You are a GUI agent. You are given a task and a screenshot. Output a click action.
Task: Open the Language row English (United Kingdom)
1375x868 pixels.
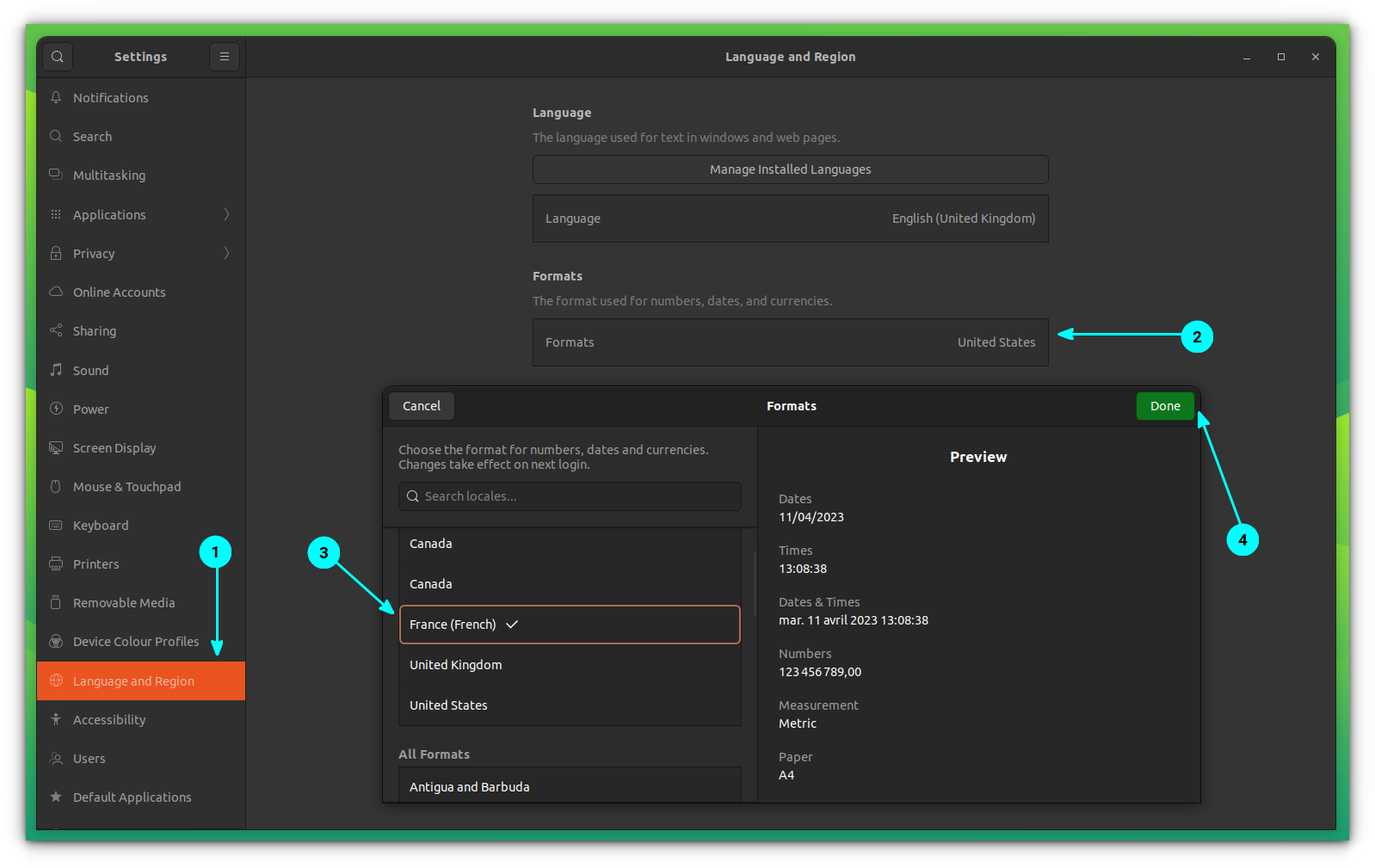coord(790,219)
